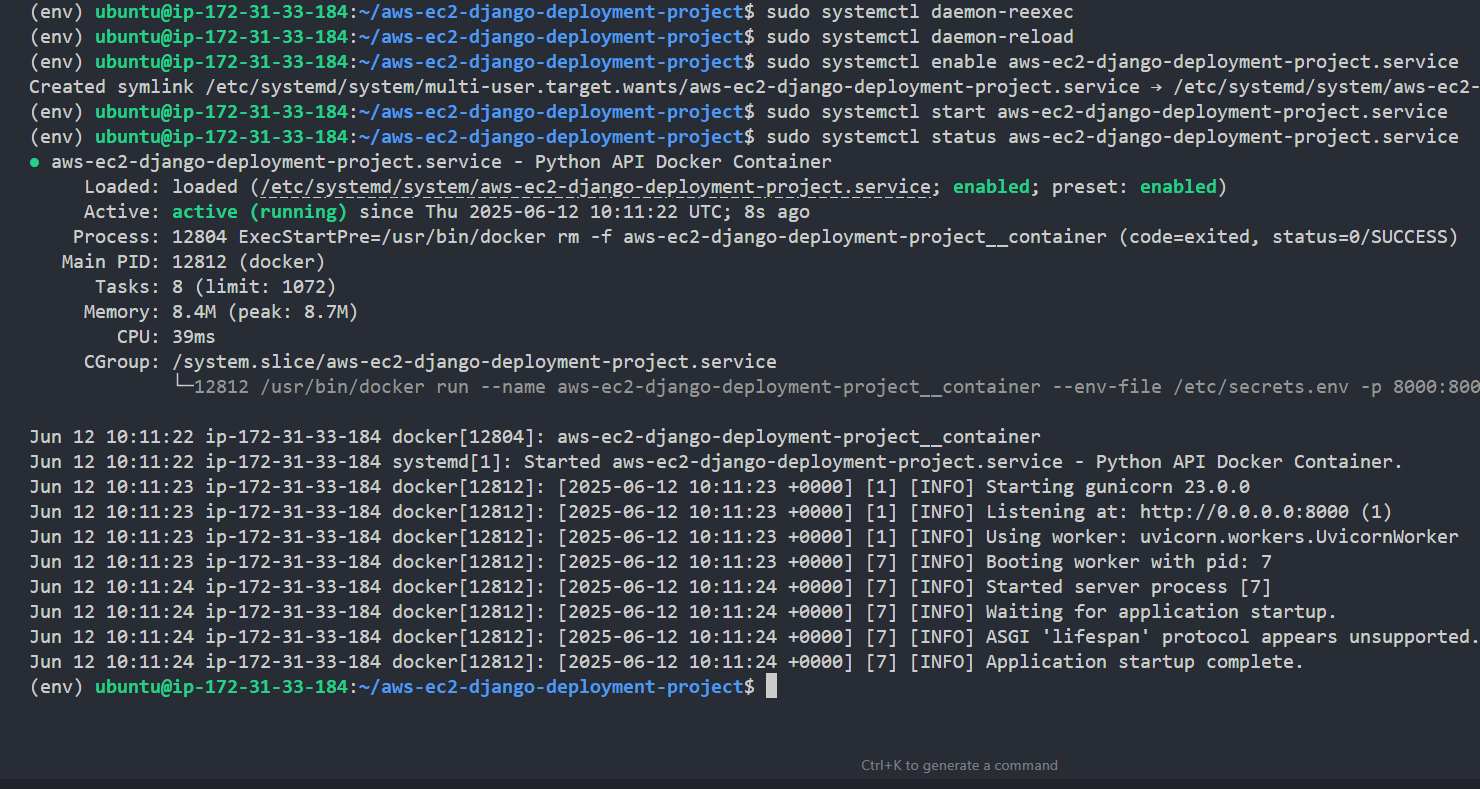Screen dimensions: 1480x789
Task: Click the Main PID value '12812 (docker)'
Action: [248, 262]
